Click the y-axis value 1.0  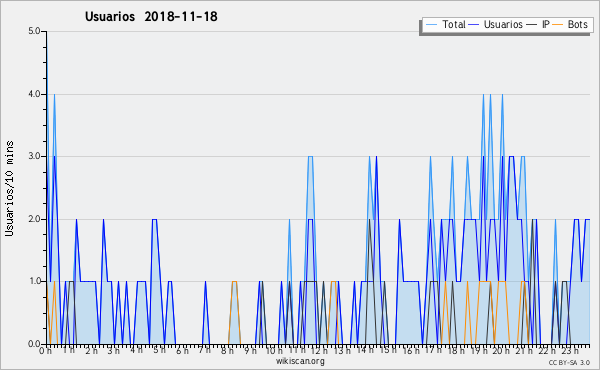click(x=34, y=281)
